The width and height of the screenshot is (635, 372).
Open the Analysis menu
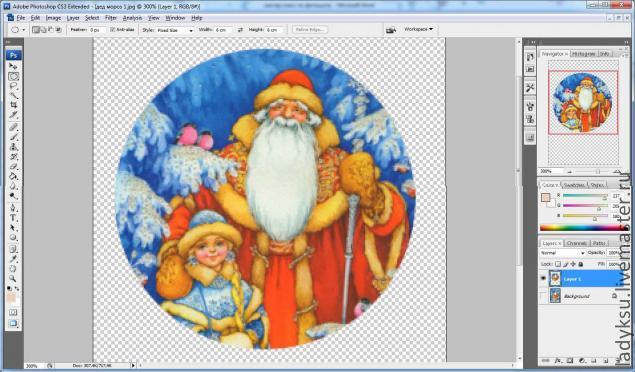(132, 18)
